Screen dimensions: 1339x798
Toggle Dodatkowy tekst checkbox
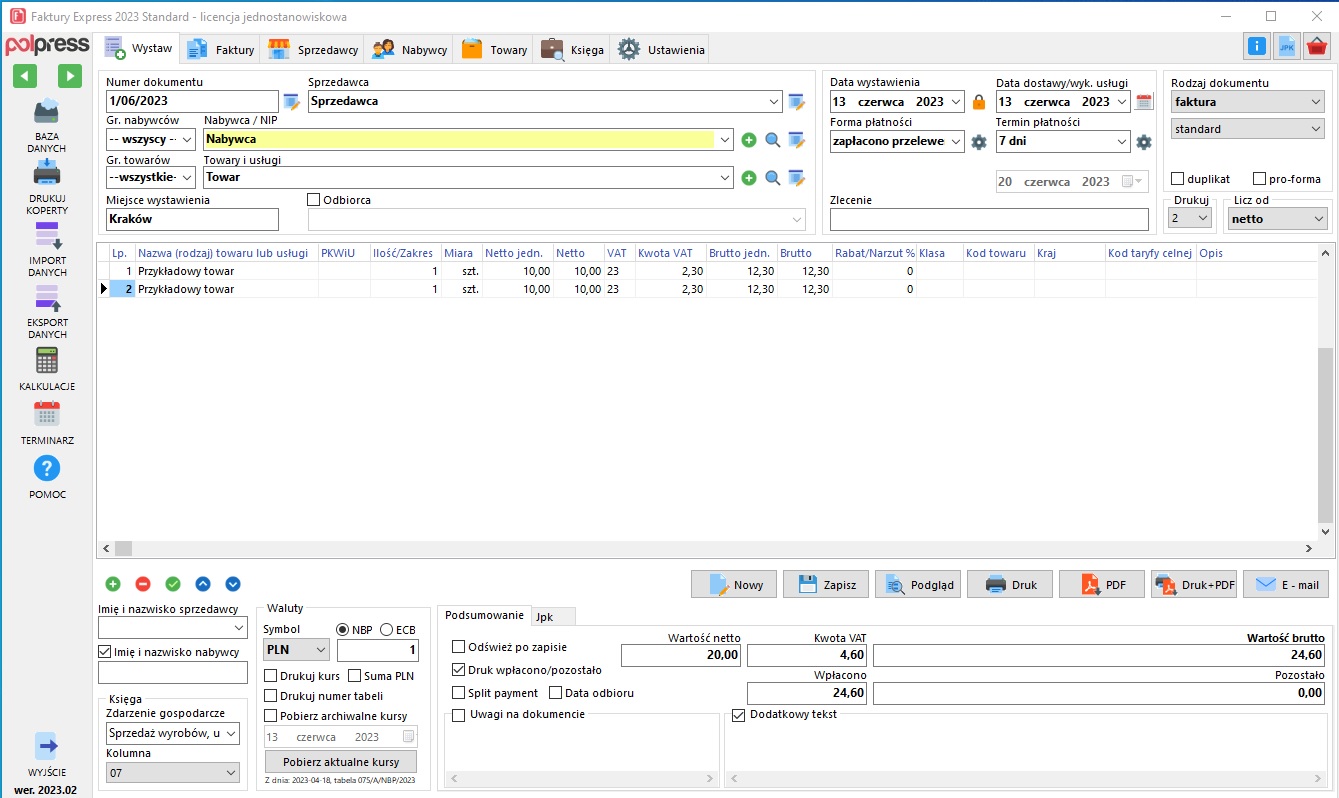739,715
